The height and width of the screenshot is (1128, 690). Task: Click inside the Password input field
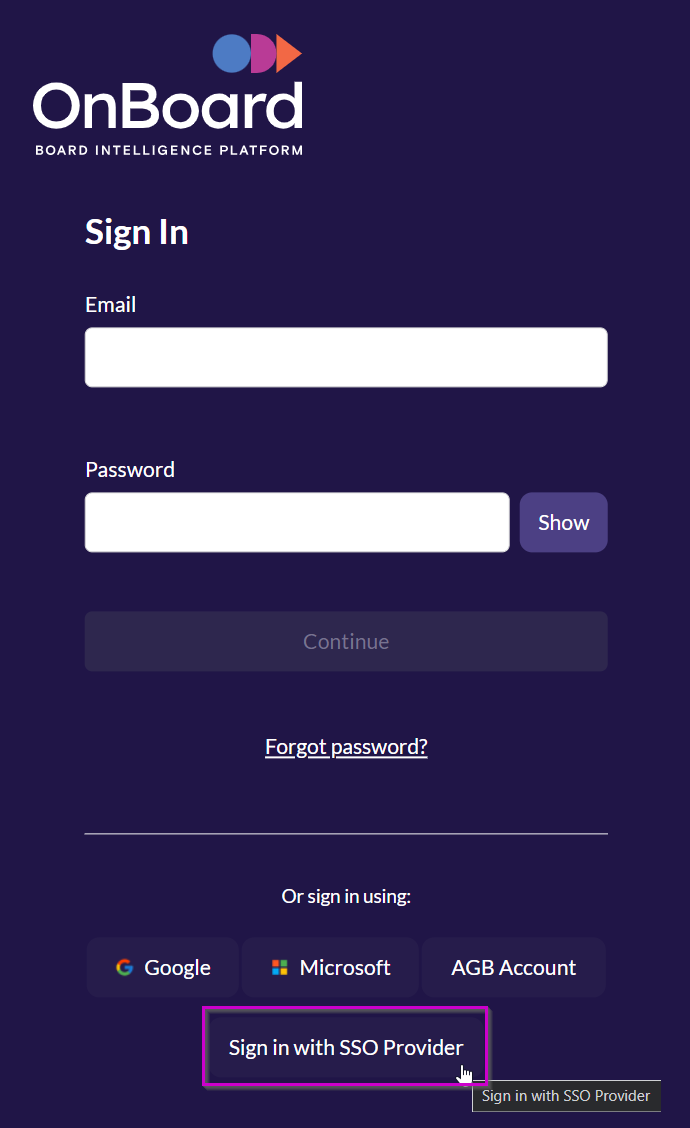point(296,522)
